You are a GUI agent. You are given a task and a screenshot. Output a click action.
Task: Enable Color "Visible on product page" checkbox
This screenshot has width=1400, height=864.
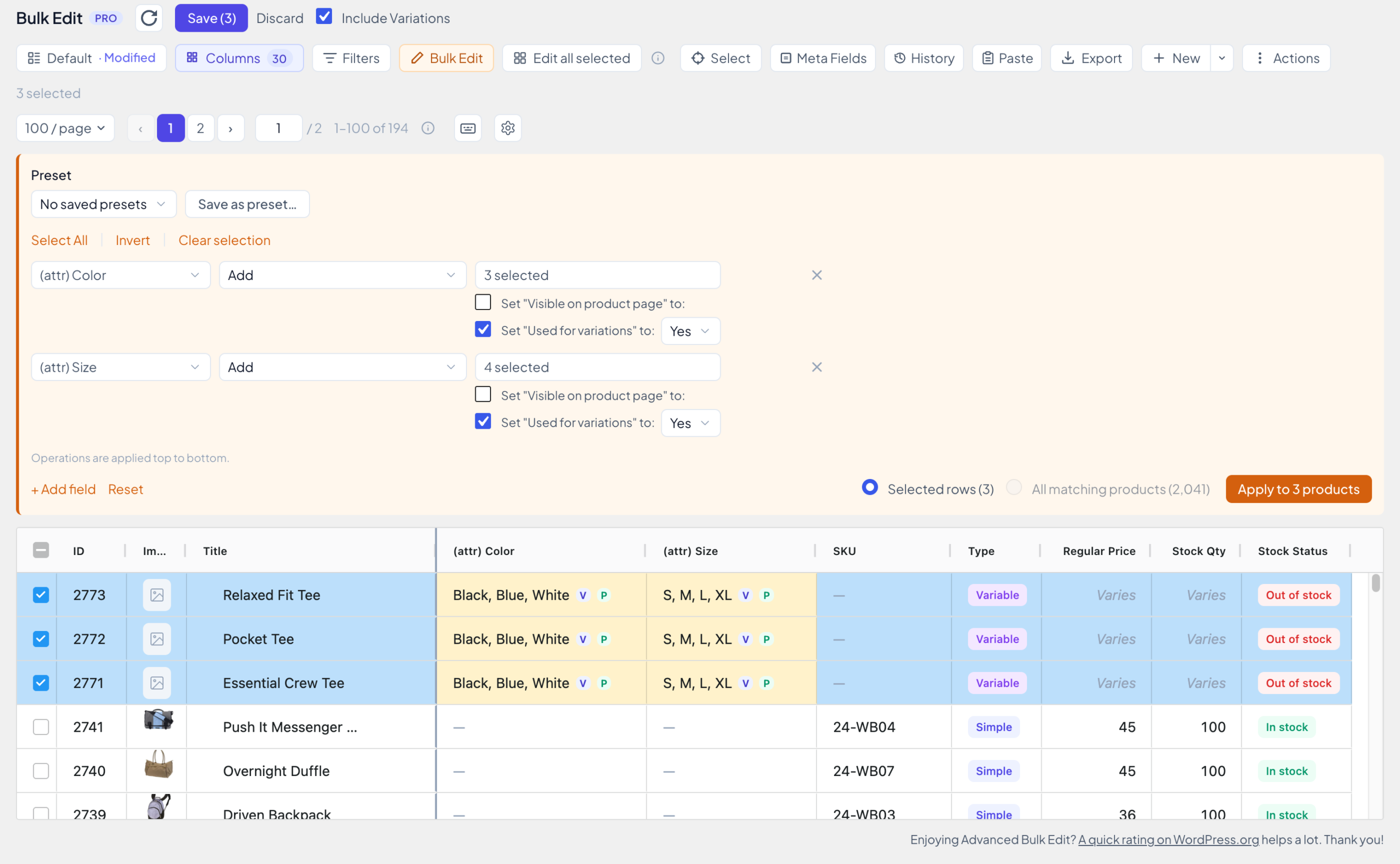483,302
